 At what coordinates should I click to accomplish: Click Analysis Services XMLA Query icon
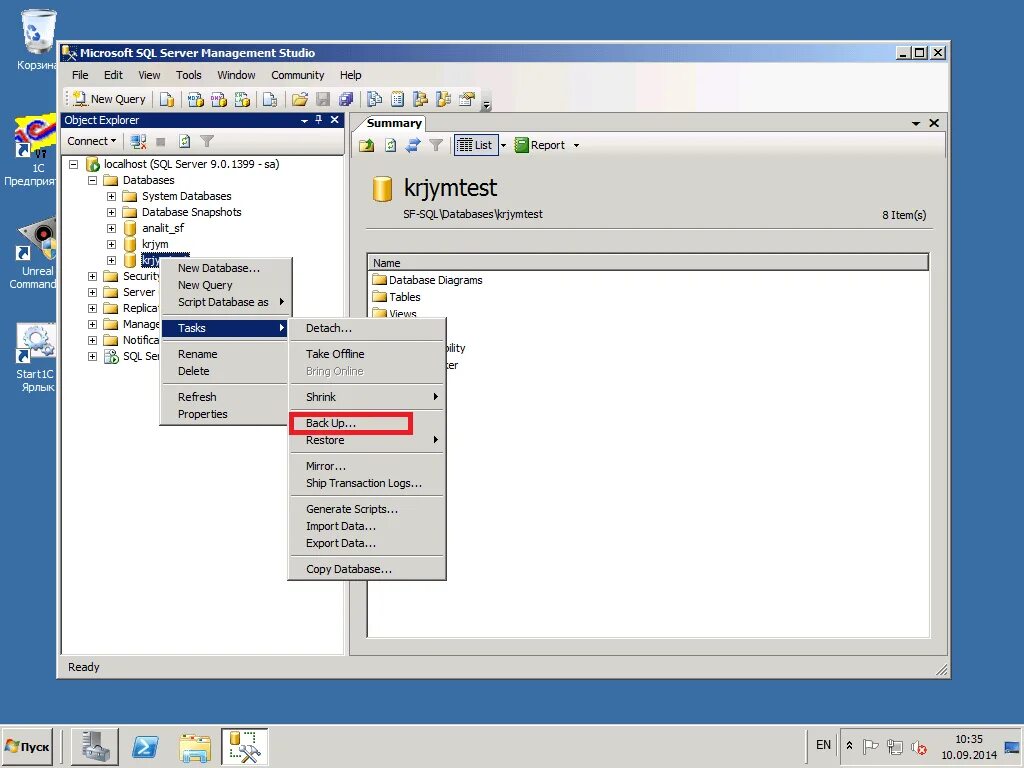242,99
